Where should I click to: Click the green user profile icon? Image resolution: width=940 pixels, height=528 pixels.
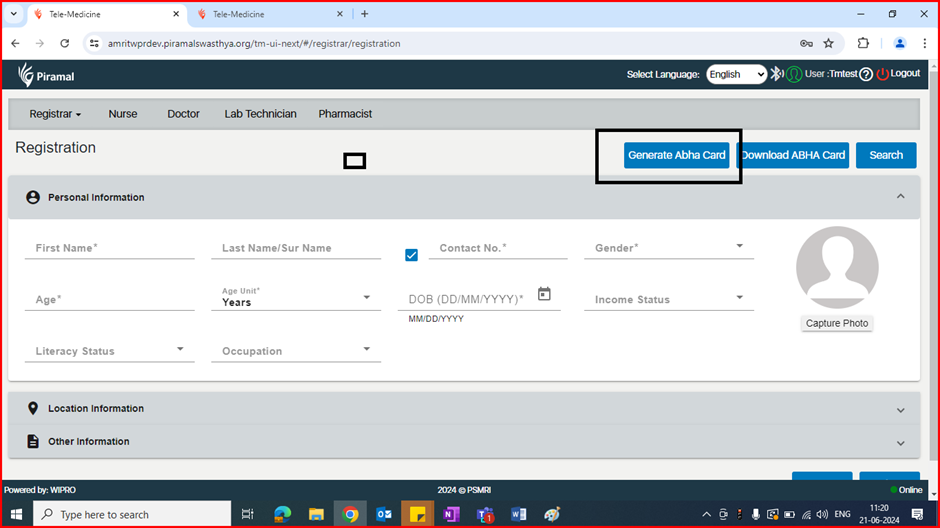pyautogui.click(x=794, y=74)
